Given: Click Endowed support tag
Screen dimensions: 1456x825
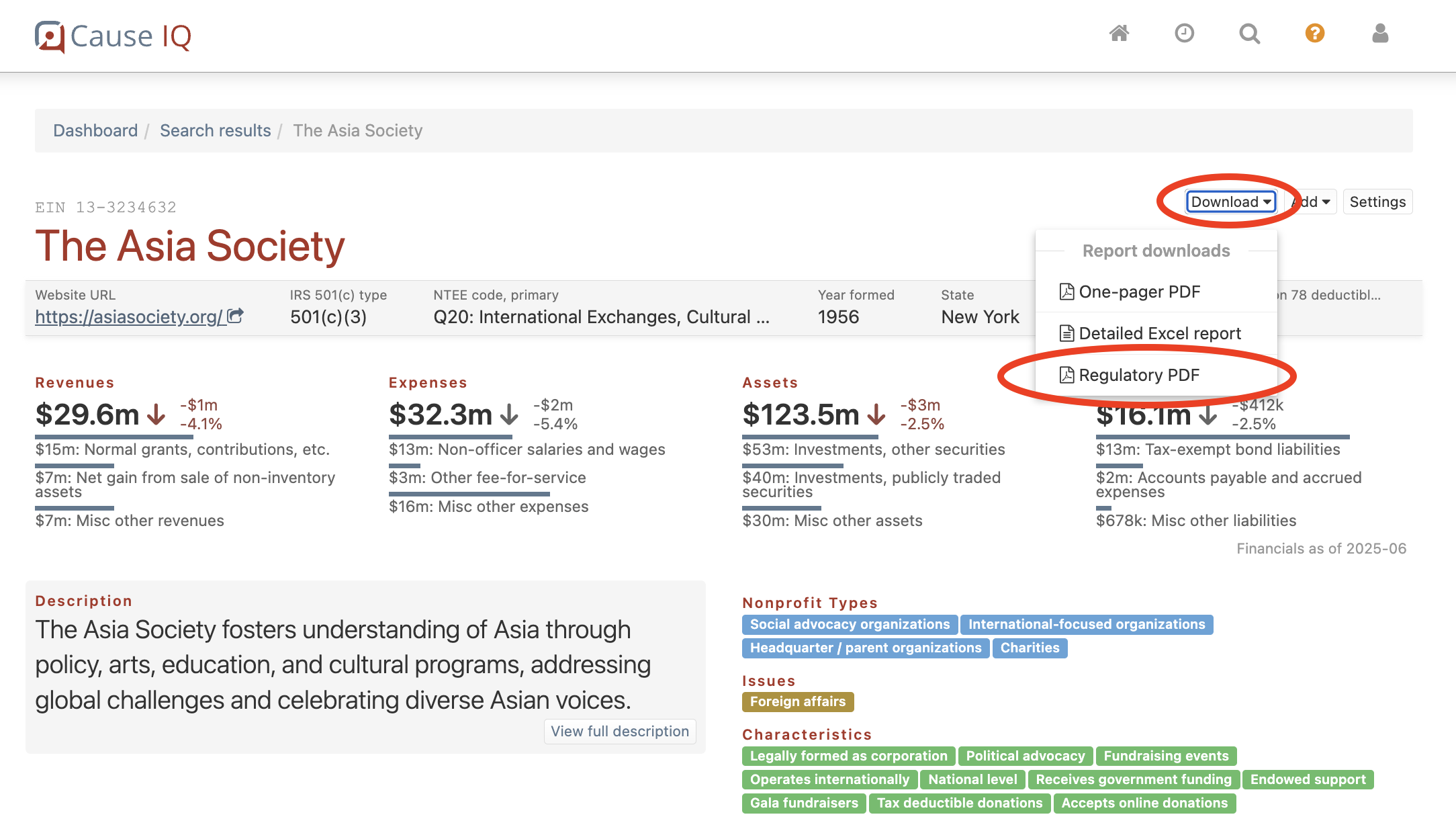Looking at the screenshot, I should [x=1308, y=780].
